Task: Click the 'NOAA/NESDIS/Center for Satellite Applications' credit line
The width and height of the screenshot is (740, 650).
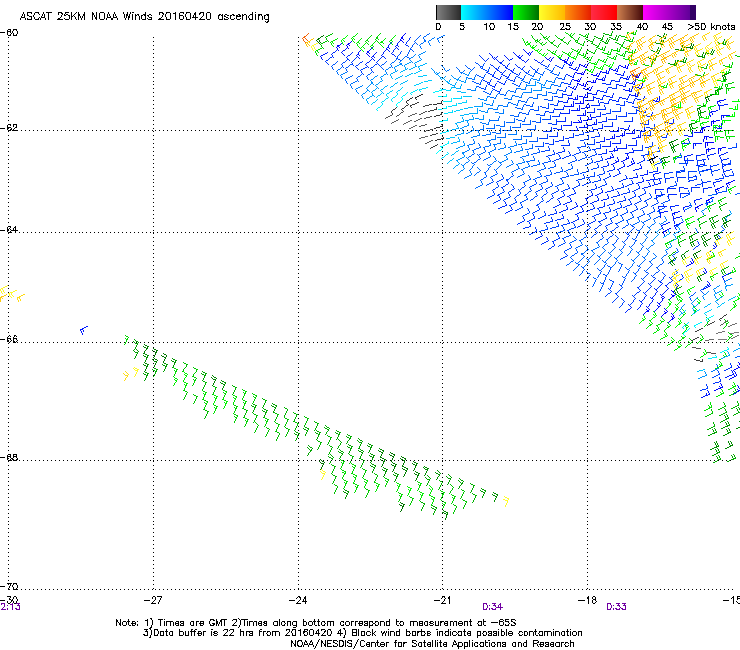Action: pos(432,644)
